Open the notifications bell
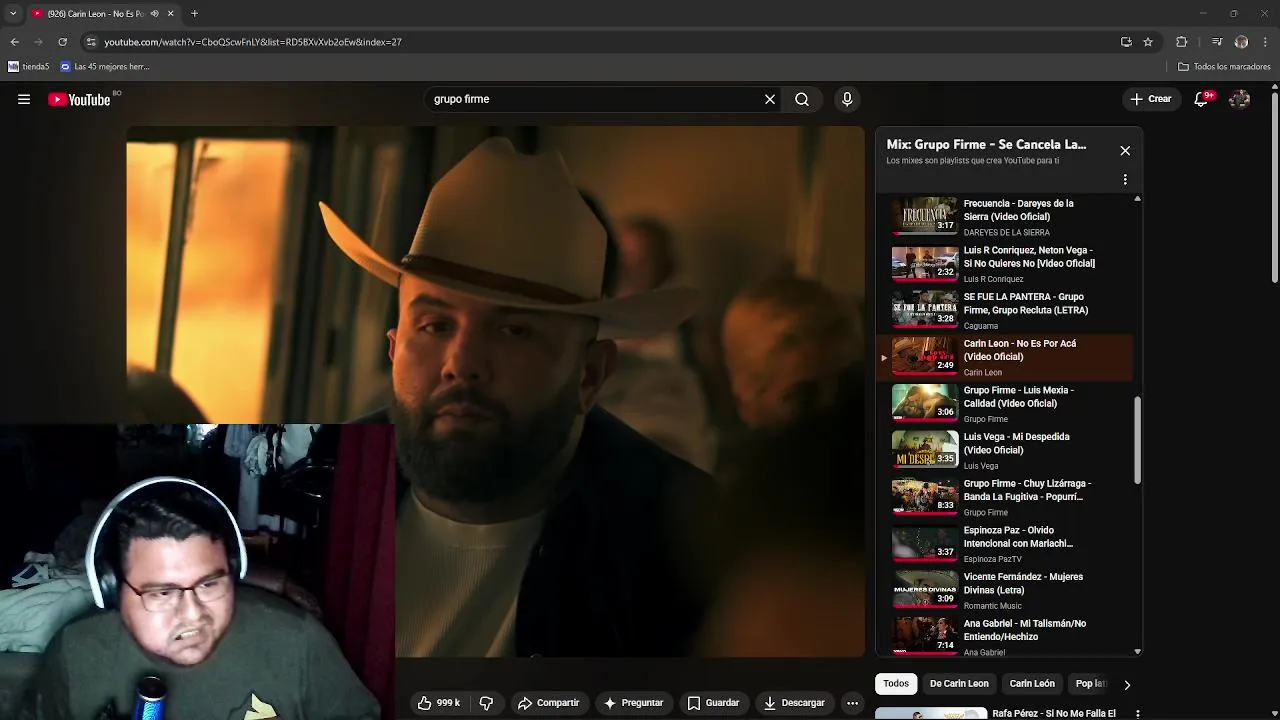 (1202, 99)
